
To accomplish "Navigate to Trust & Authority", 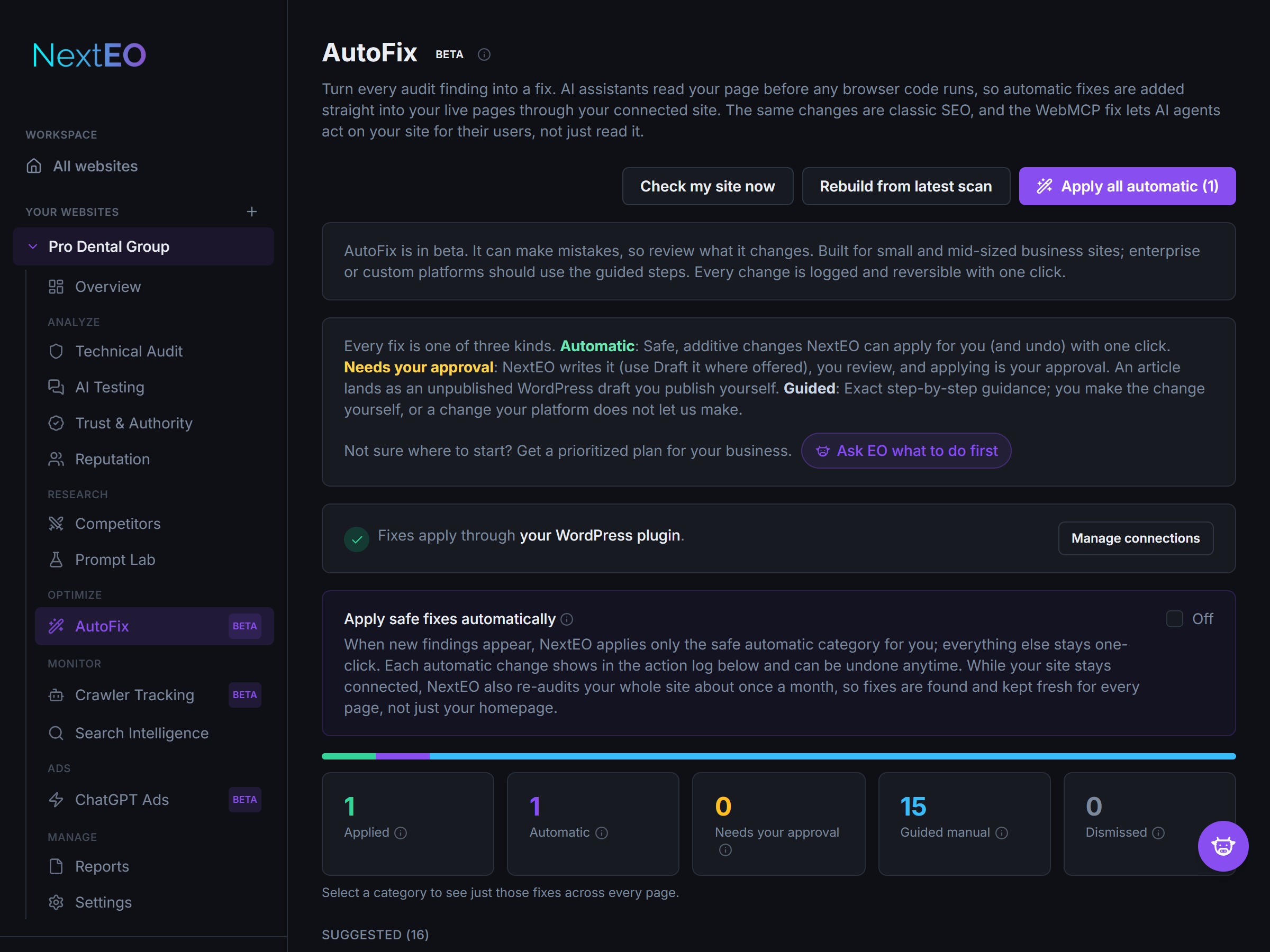I will pos(154,423).
